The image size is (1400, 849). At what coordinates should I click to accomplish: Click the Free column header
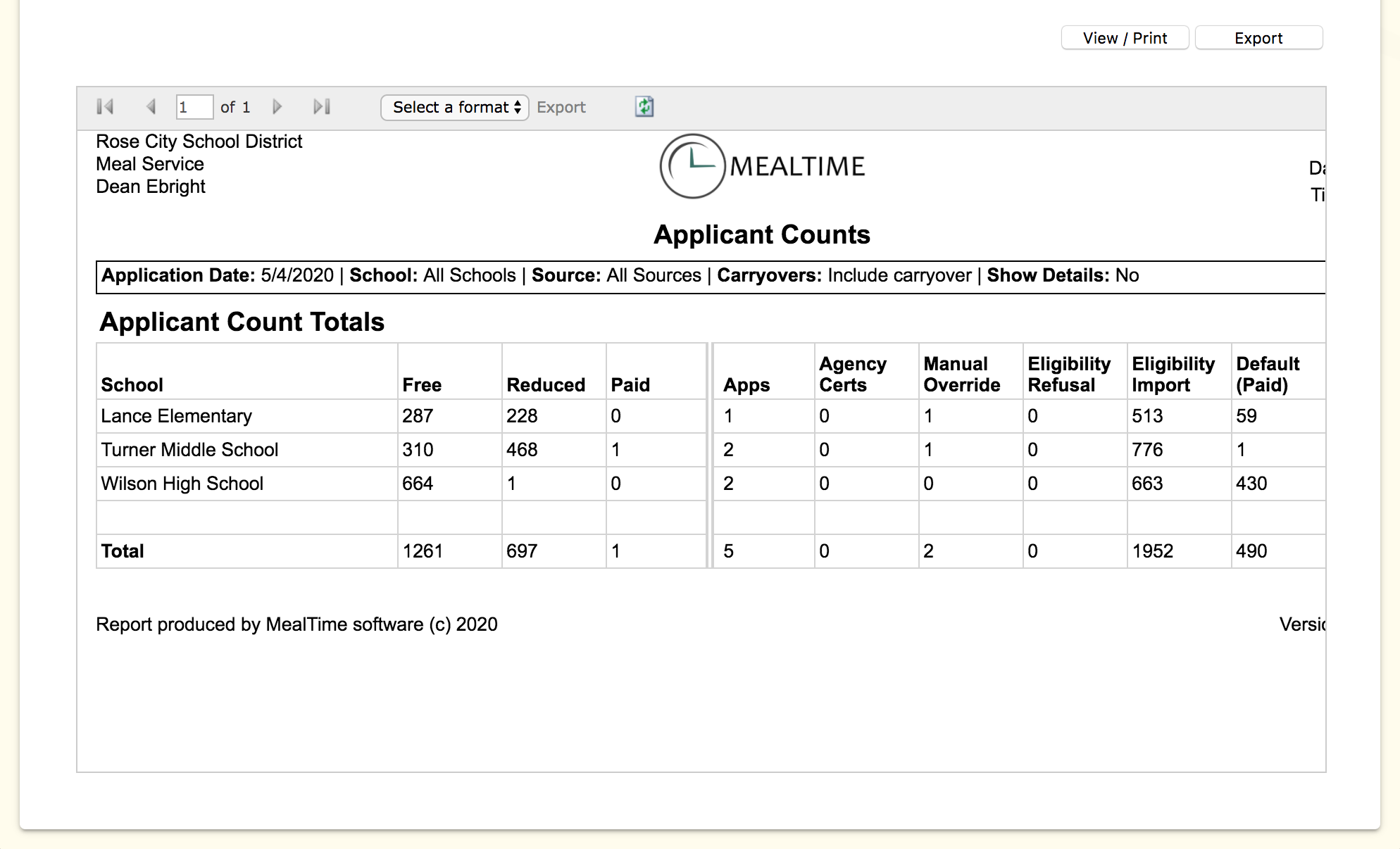[422, 384]
